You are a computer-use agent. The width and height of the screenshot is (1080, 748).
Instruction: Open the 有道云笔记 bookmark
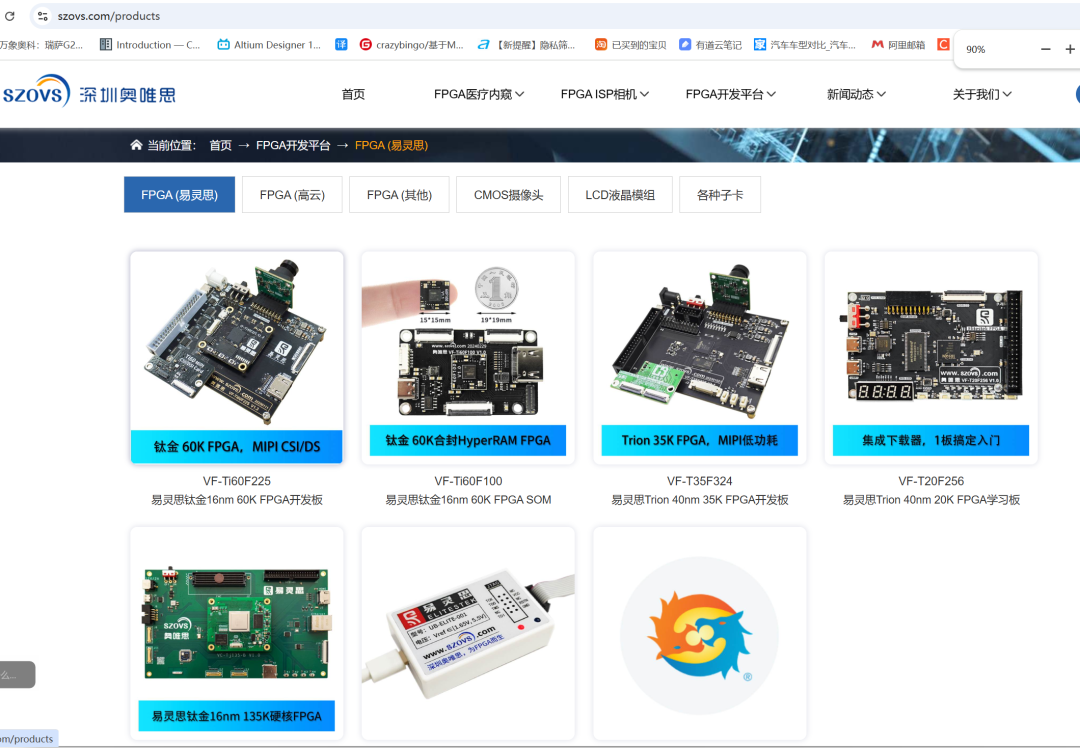point(710,45)
